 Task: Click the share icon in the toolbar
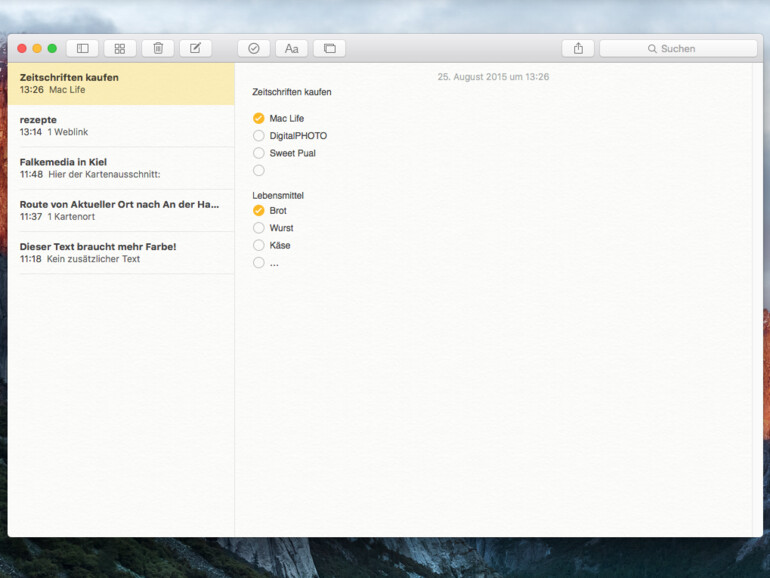pyautogui.click(x=578, y=48)
